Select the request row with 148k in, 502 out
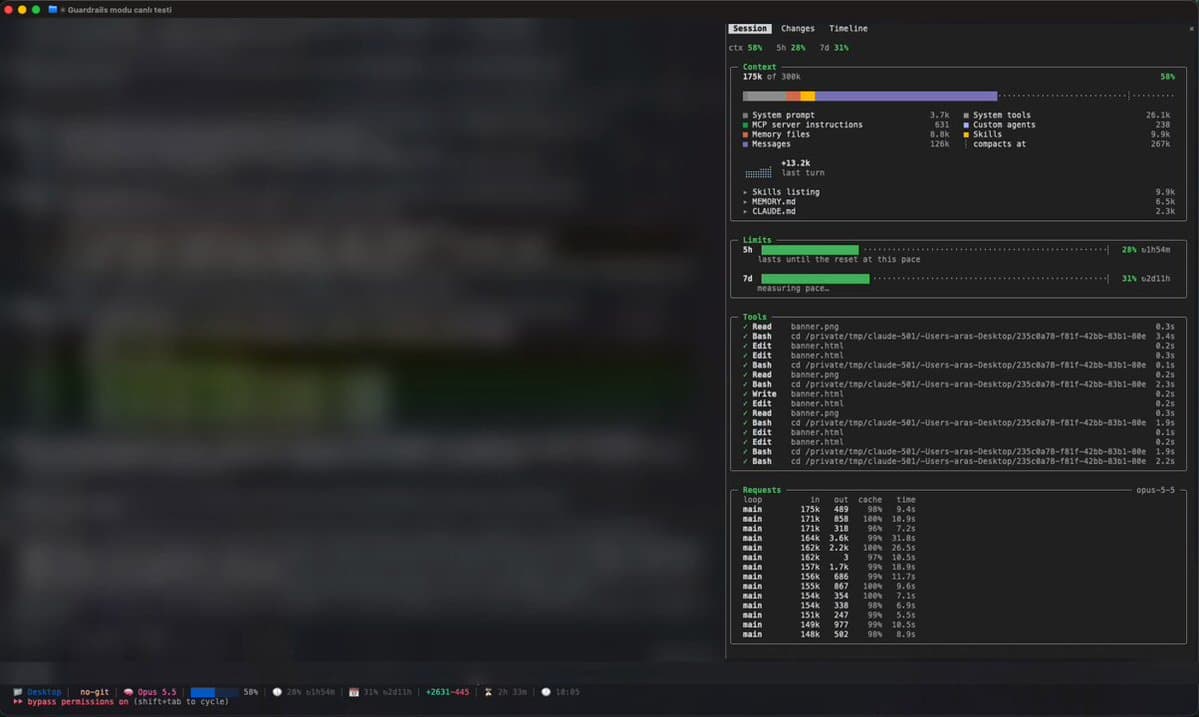This screenshot has height=717, width=1199. (x=829, y=634)
